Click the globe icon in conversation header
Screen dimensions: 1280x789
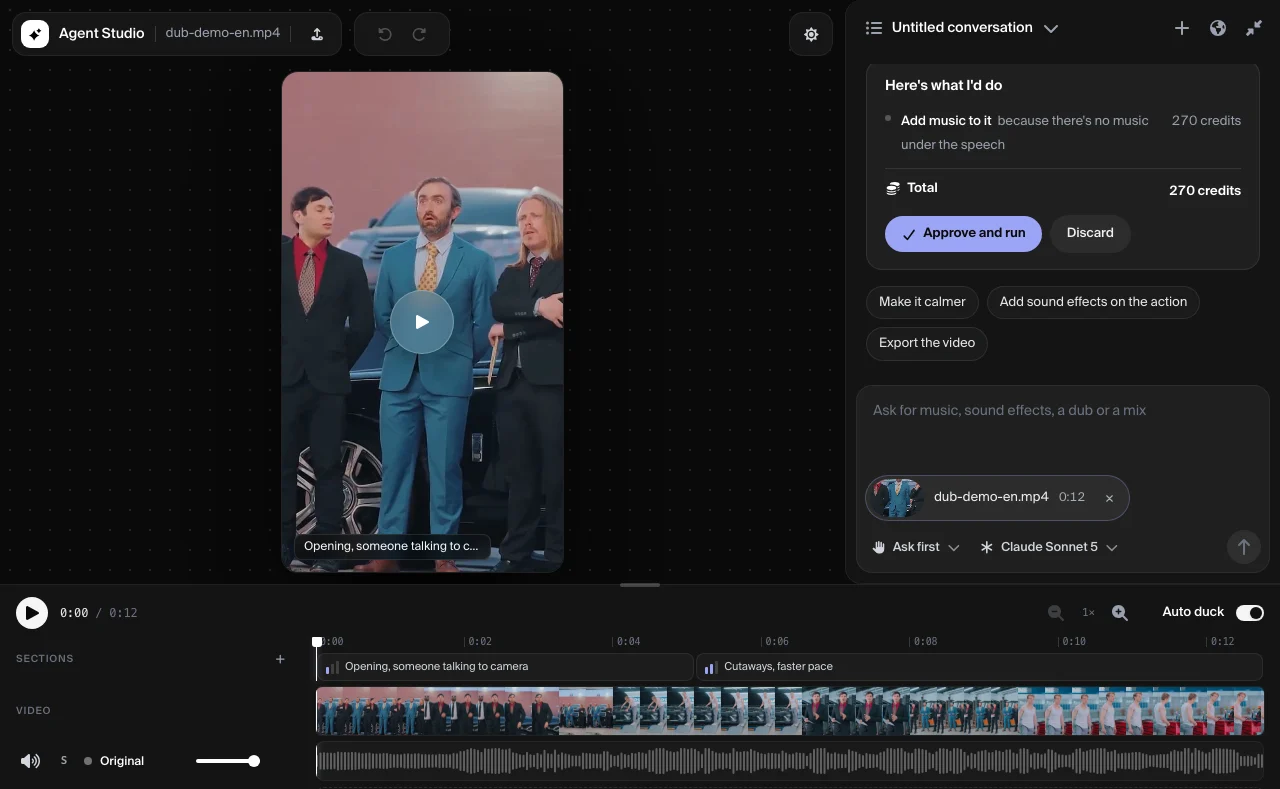click(1218, 28)
